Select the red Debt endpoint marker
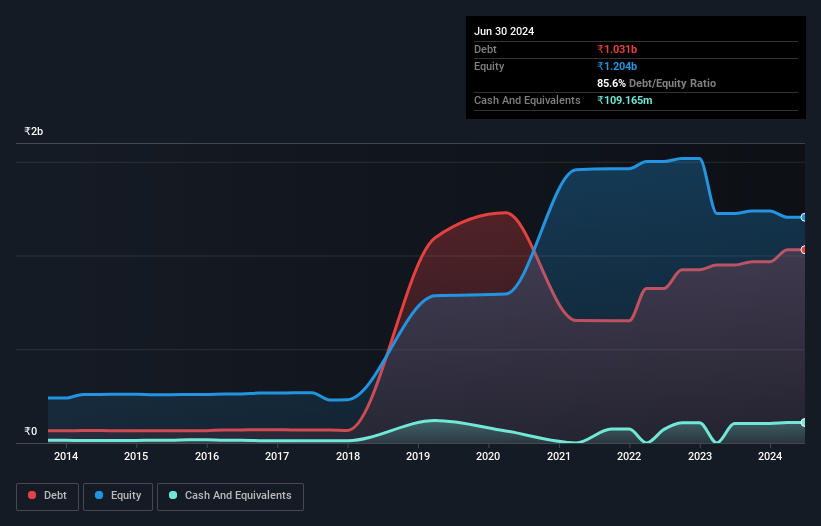Image resolution: width=821 pixels, height=526 pixels. [804, 250]
